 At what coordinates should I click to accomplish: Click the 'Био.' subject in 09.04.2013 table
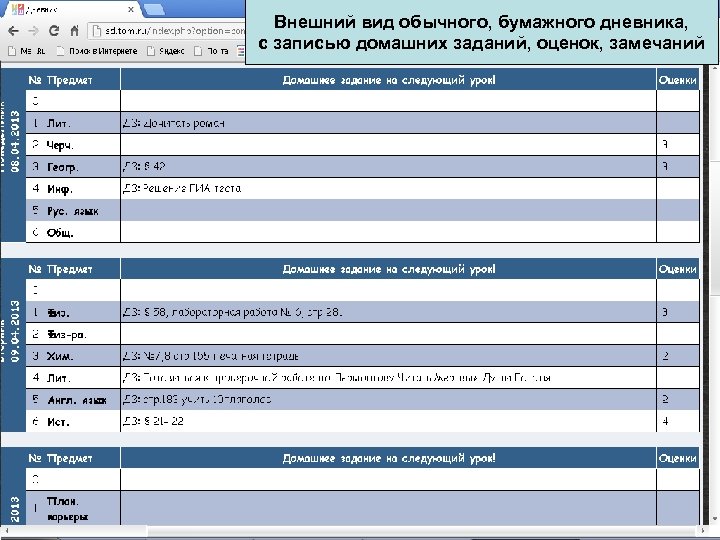[x=58, y=313]
